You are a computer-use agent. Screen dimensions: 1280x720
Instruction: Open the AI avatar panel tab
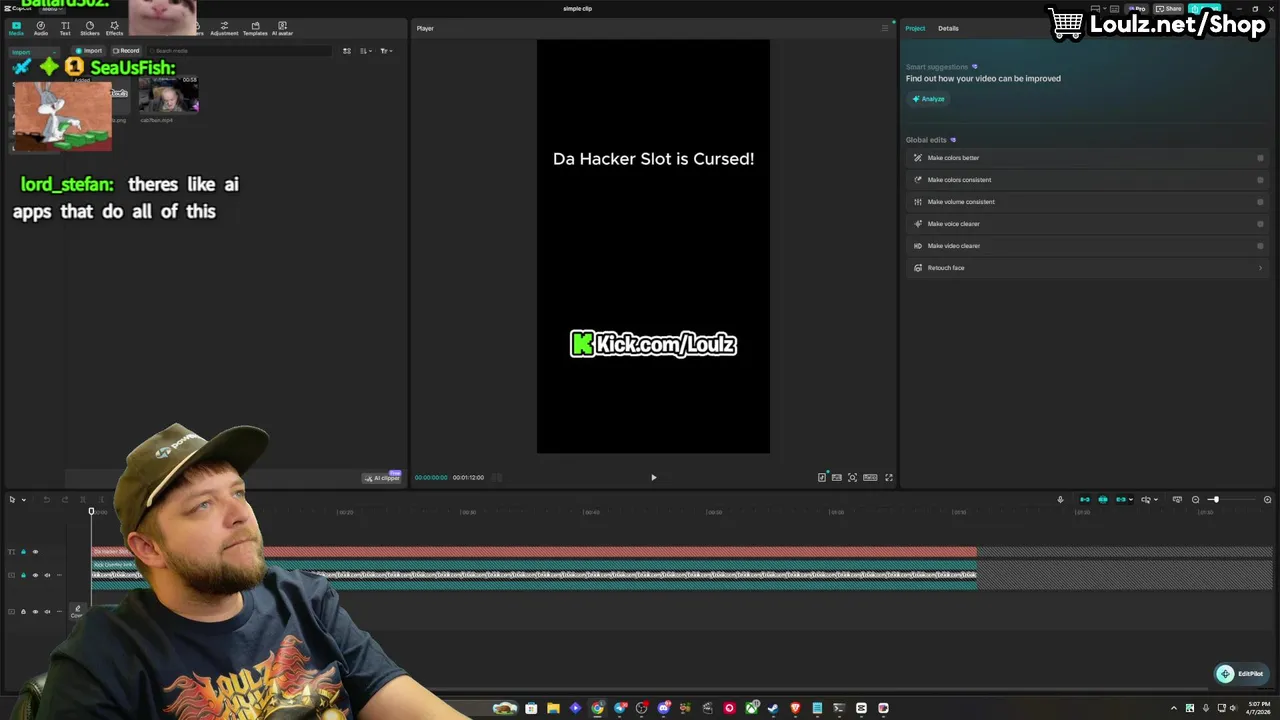pyautogui.click(x=282, y=28)
